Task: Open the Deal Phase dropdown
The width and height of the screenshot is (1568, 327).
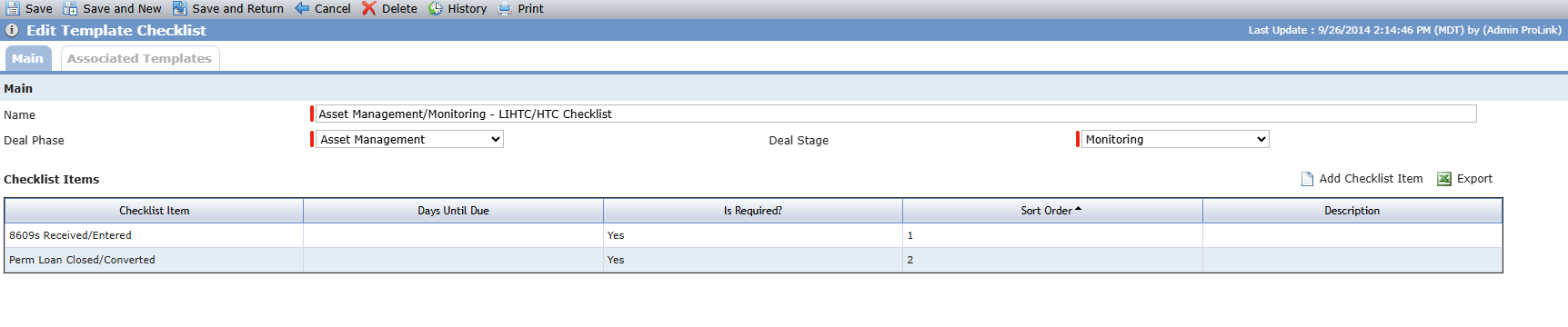Action: tap(409, 139)
